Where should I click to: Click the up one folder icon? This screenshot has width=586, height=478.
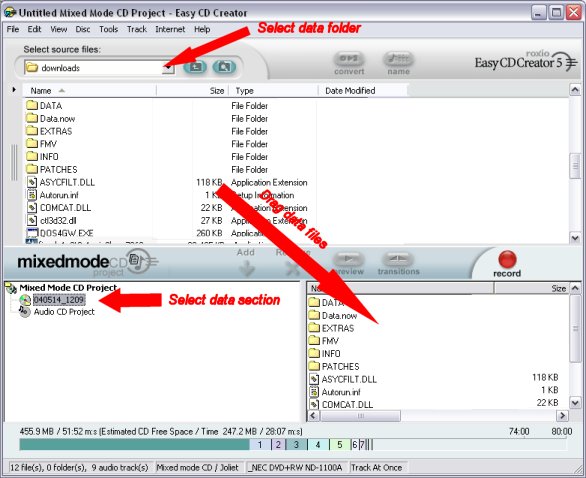[x=195, y=67]
